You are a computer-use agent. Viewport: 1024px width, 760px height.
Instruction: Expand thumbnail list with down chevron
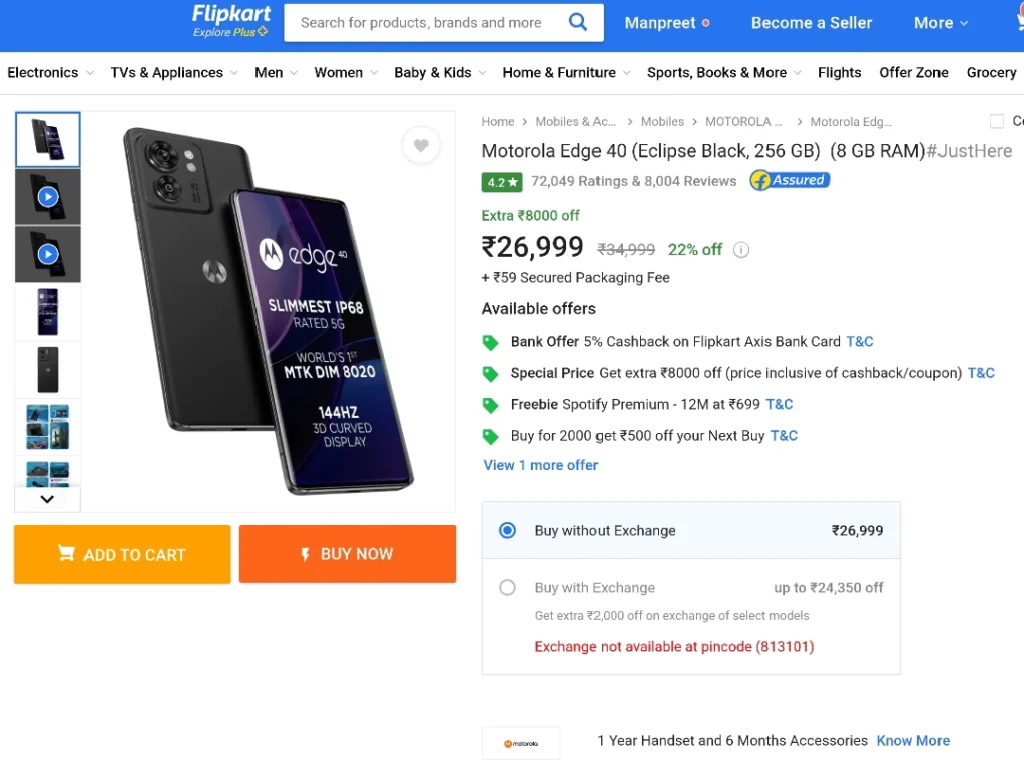click(47, 499)
